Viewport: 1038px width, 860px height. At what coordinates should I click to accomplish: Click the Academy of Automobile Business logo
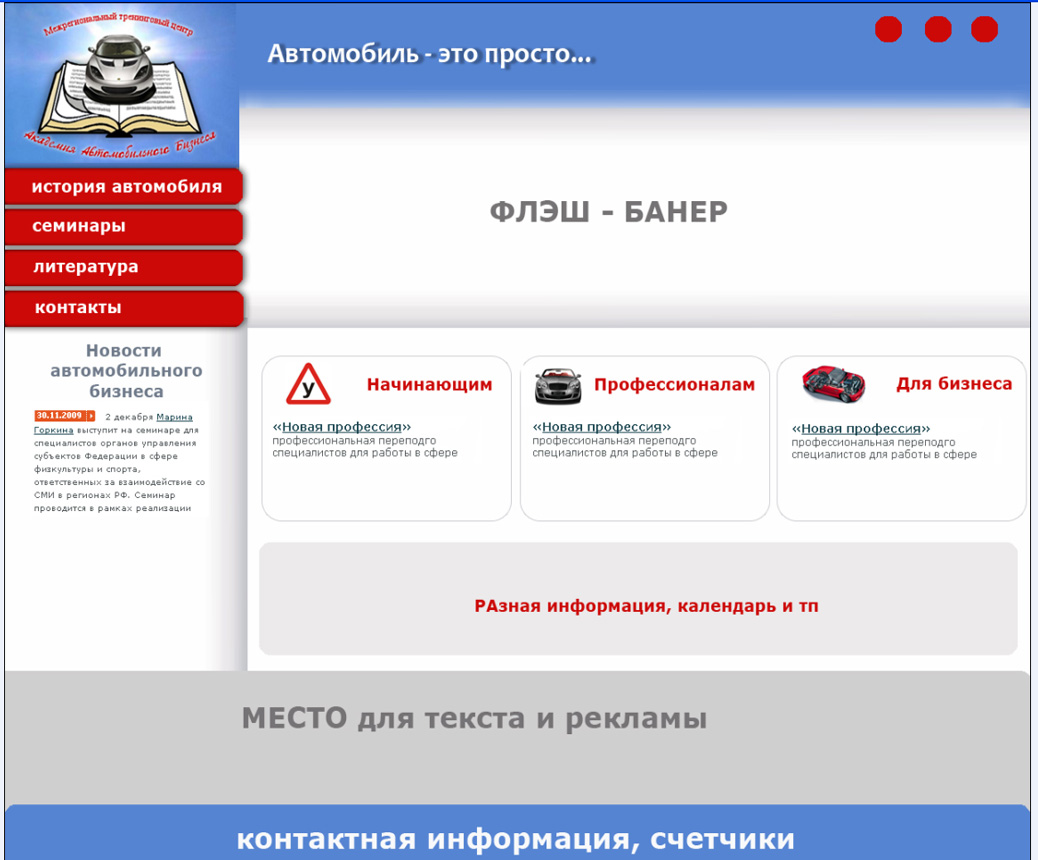click(x=119, y=85)
